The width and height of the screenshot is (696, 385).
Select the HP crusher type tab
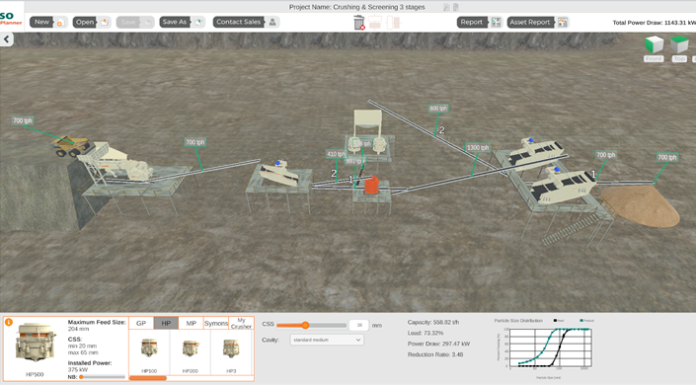pyautogui.click(x=166, y=323)
